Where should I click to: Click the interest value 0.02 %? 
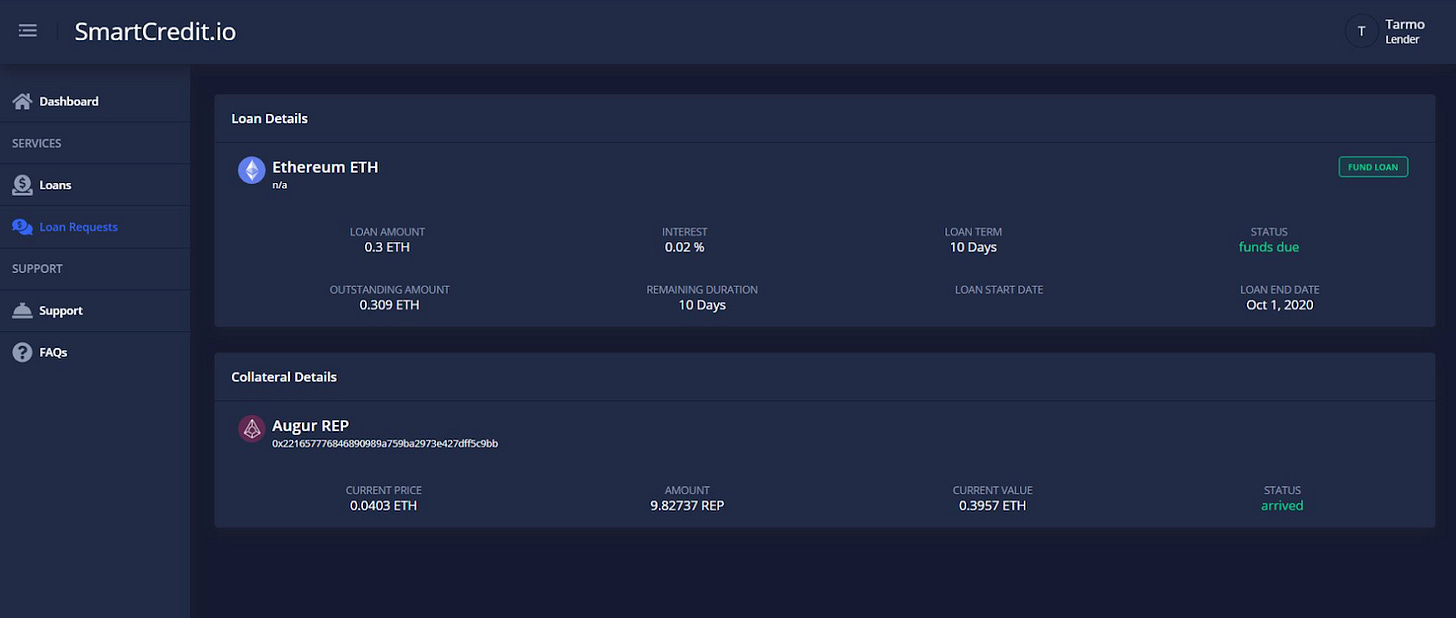click(684, 247)
